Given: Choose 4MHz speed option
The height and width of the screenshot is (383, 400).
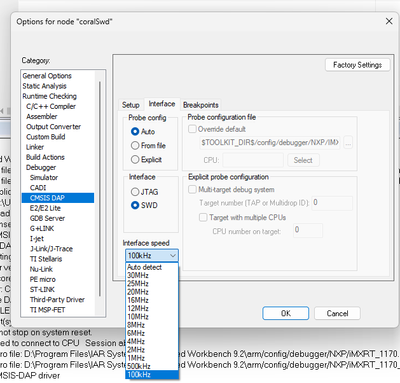Looking at the screenshot, I should pos(152,342).
